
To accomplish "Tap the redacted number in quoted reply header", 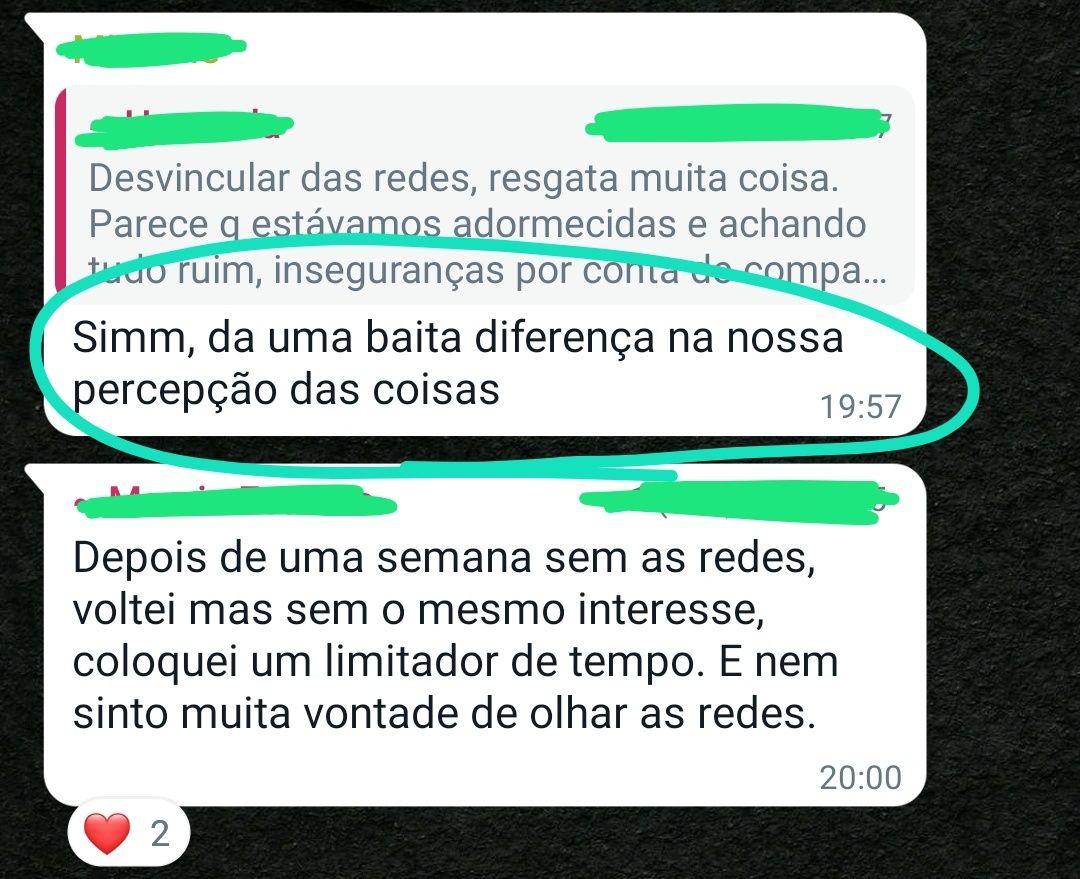I will 737,124.
